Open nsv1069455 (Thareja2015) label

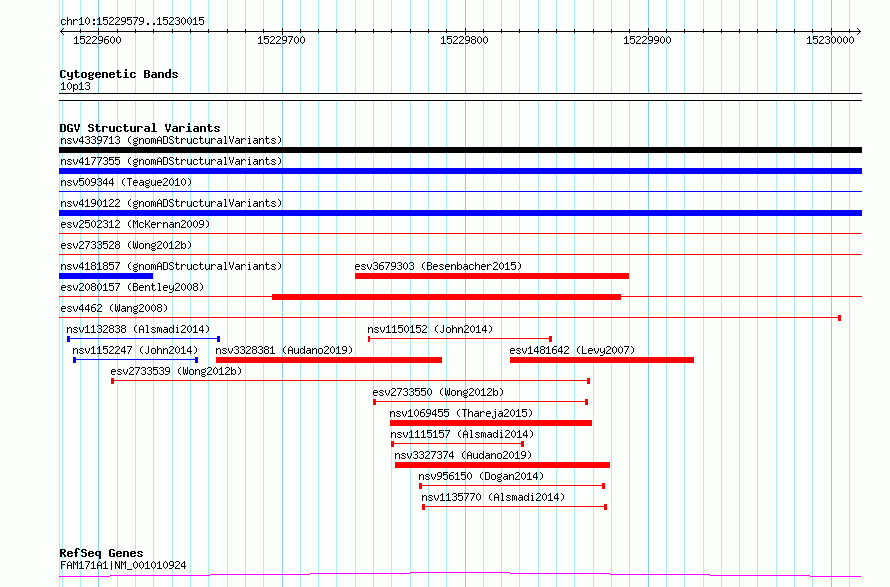(x=461, y=413)
